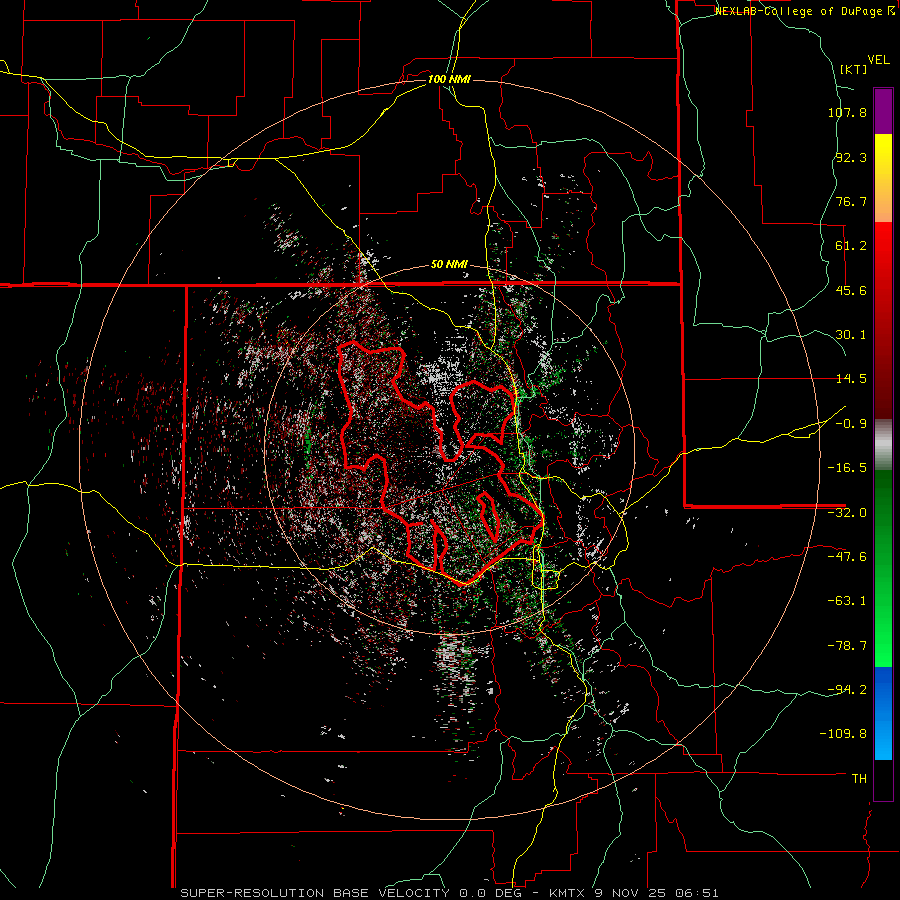Select the -94.2 velocity scale value
The image size is (900, 900).
click(x=847, y=690)
